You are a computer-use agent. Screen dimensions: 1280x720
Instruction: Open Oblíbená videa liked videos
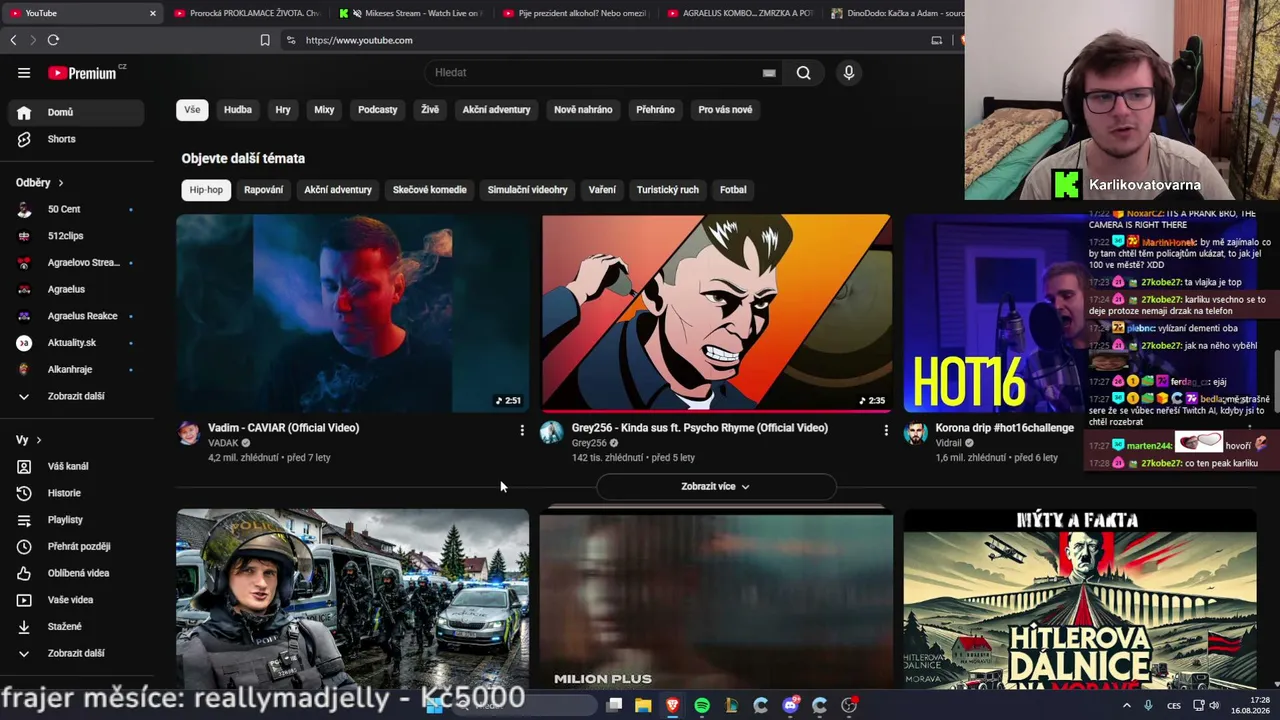pos(76,573)
